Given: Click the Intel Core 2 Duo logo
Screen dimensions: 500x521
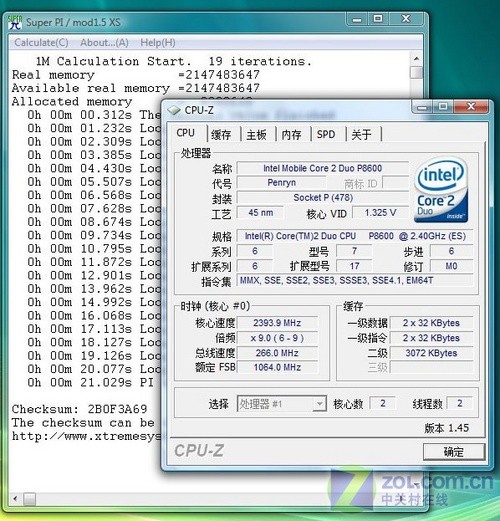Looking at the screenshot, I should (x=441, y=190).
